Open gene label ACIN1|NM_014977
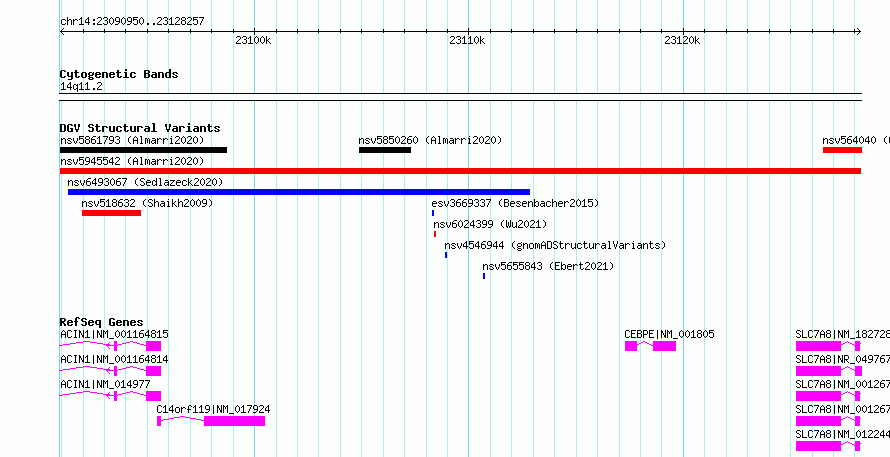The height and width of the screenshot is (457, 890). pos(105,384)
